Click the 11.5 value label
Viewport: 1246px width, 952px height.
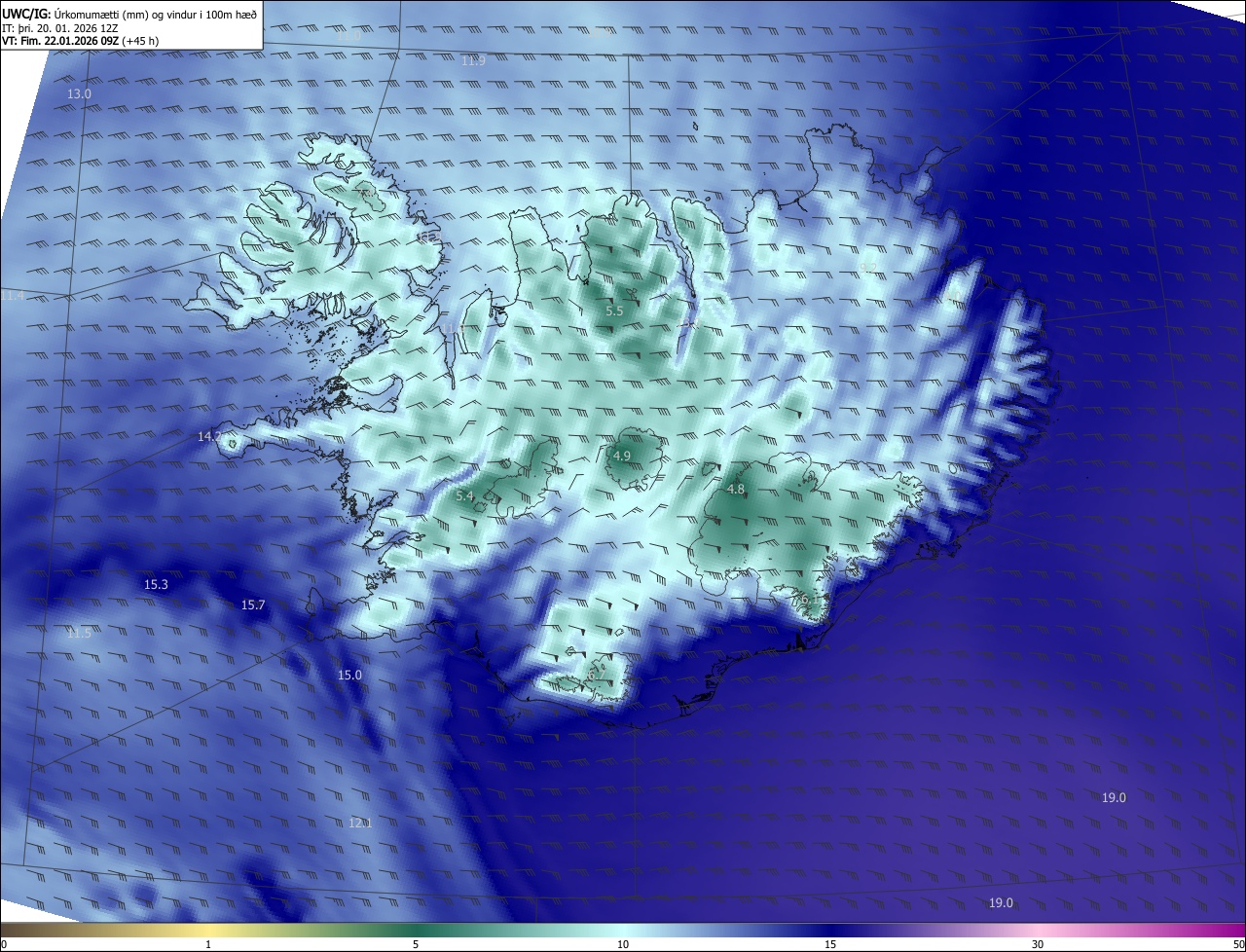[x=79, y=634]
